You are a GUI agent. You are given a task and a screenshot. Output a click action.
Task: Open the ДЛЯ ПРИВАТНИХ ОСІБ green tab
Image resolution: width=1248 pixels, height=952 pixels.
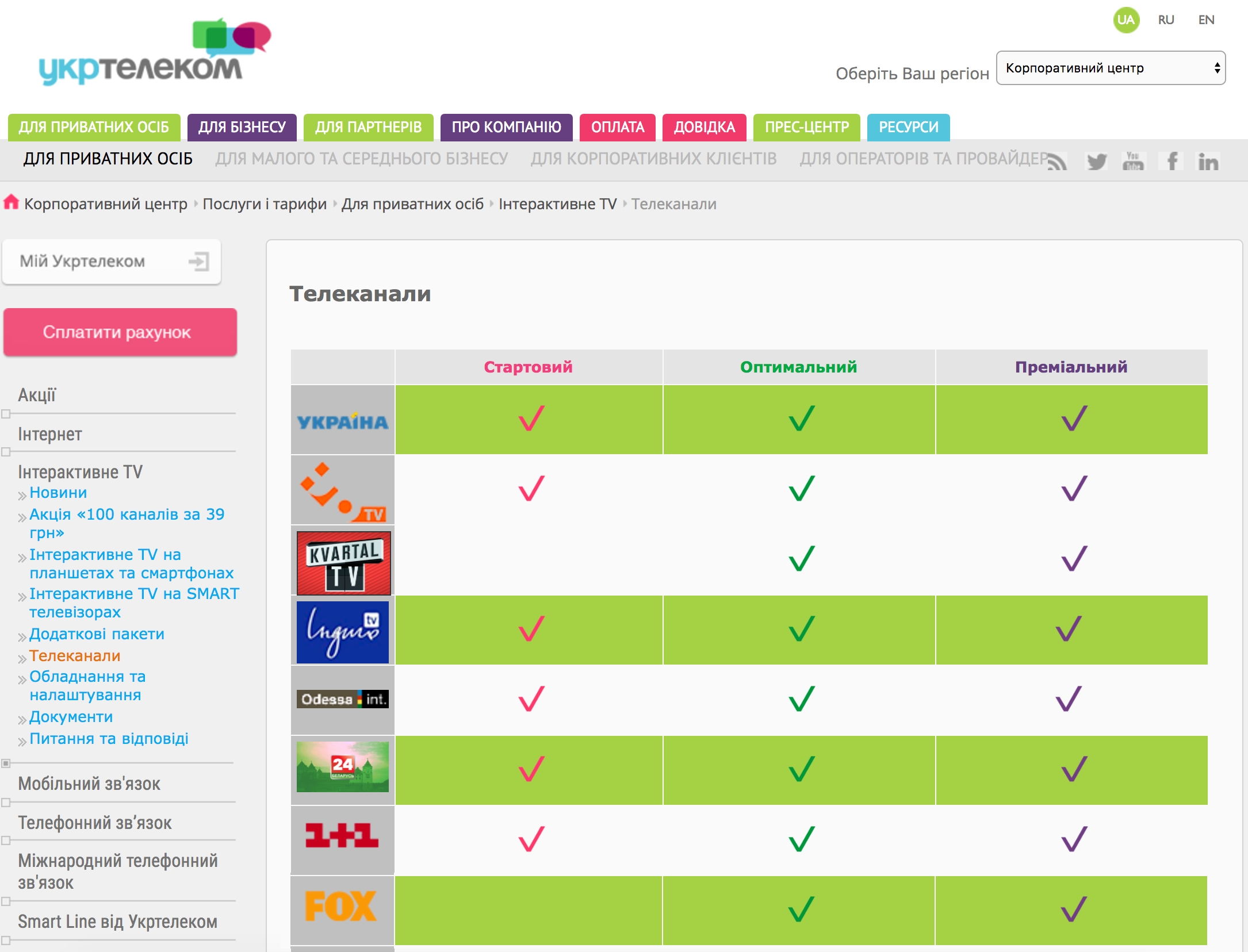(x=94, y=127)
